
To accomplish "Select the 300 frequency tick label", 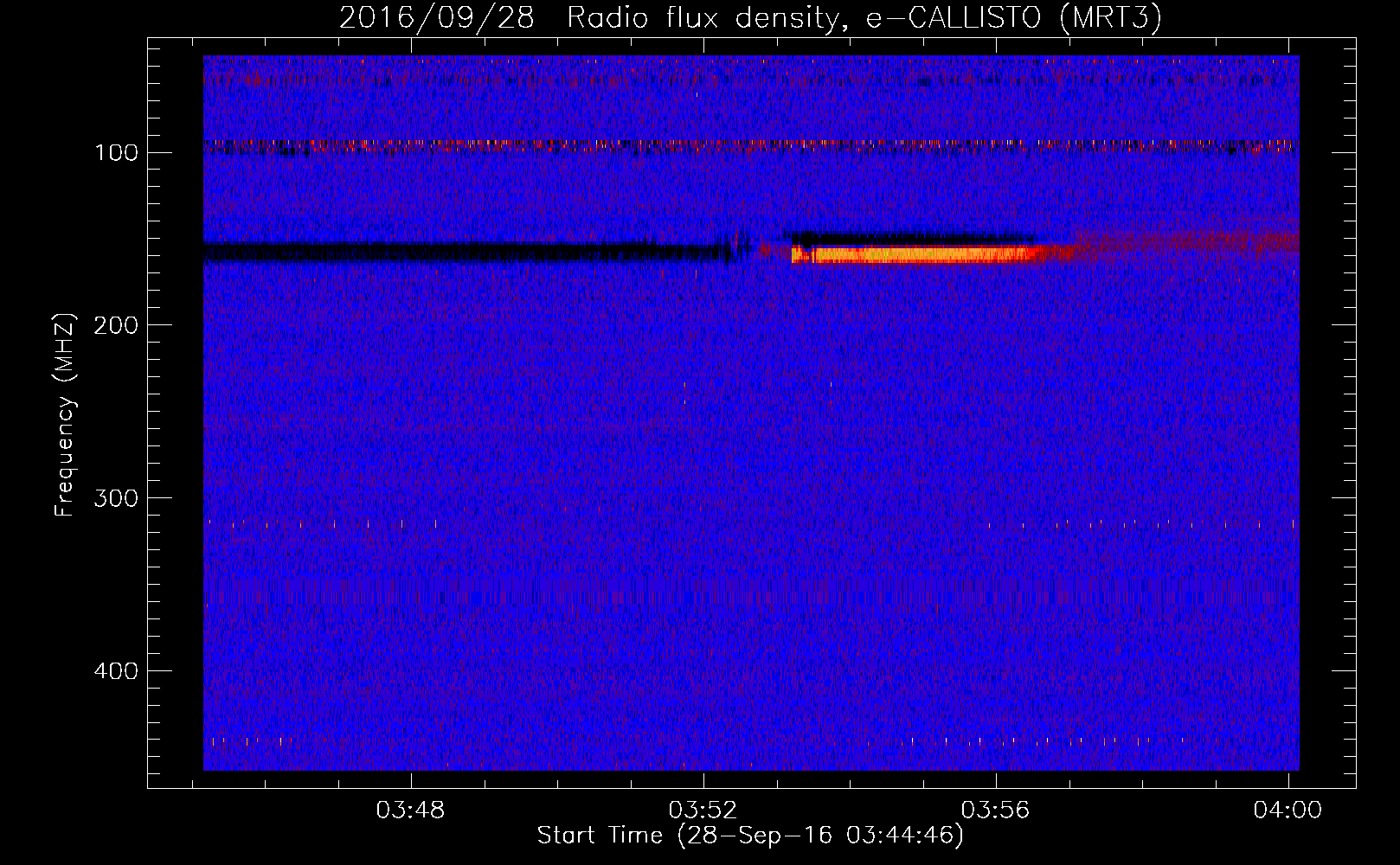I will point(117,498).
